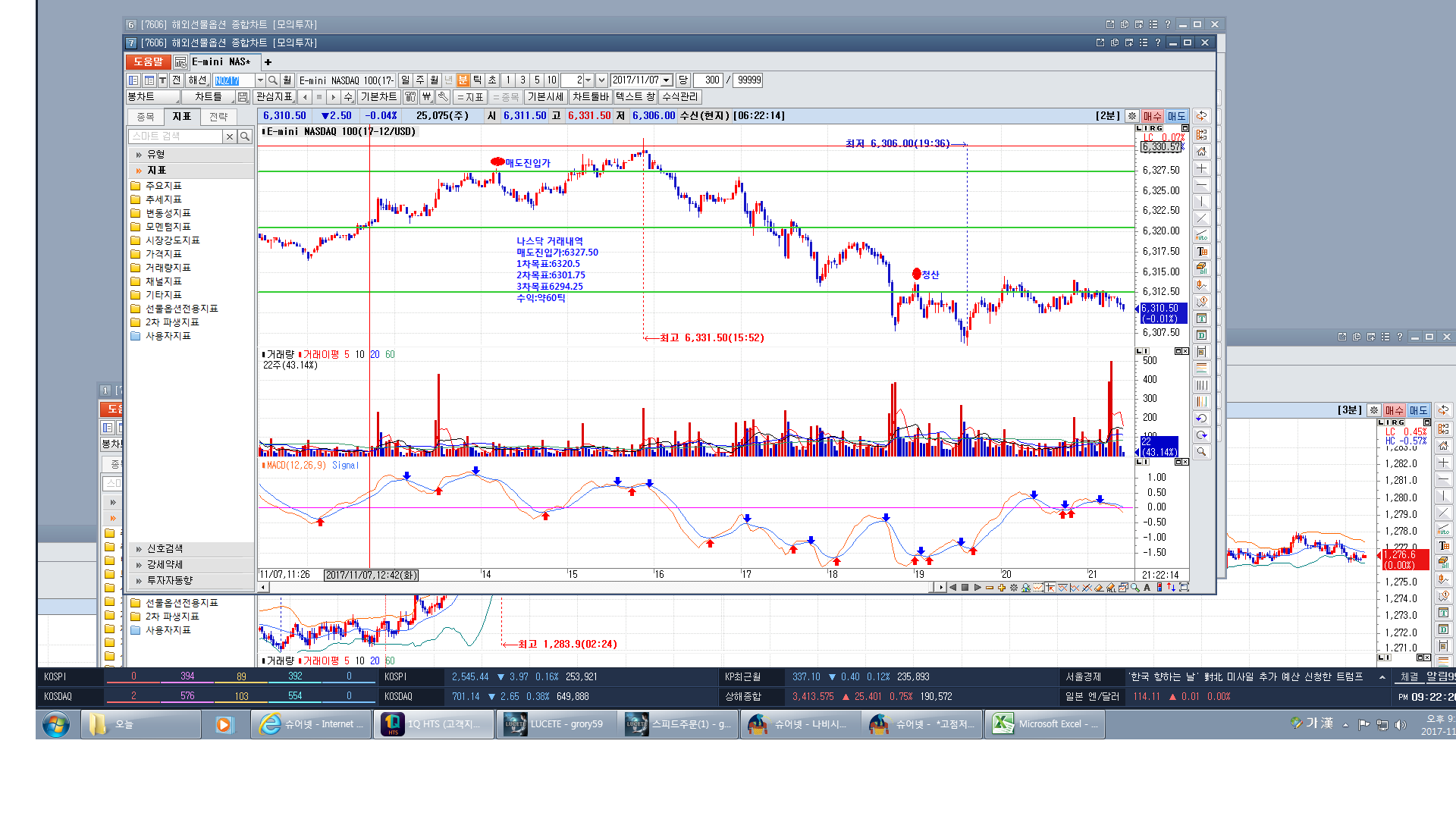This screenshot has height=819, width=1456.
Task: Click the letter A text icon in bottom toolbar
Action: point(1147,588)
